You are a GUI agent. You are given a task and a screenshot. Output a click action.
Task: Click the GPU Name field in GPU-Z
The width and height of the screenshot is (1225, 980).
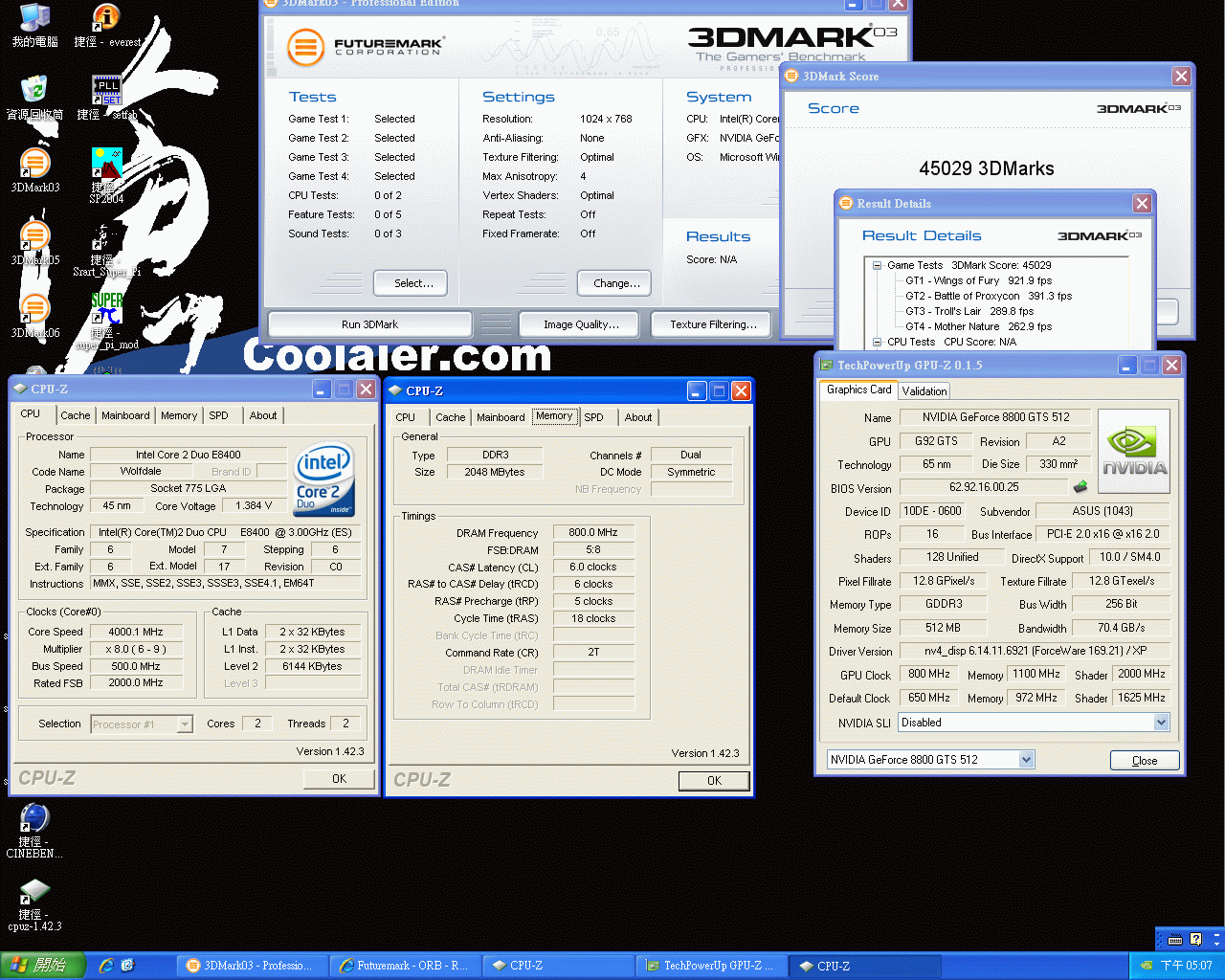pos(996,417)
